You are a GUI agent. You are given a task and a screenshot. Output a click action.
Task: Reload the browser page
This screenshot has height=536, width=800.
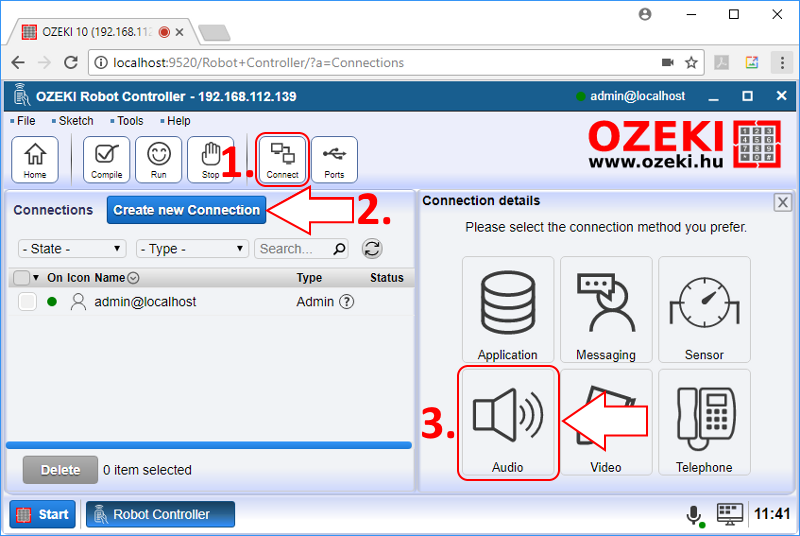[x=70, y=63]
